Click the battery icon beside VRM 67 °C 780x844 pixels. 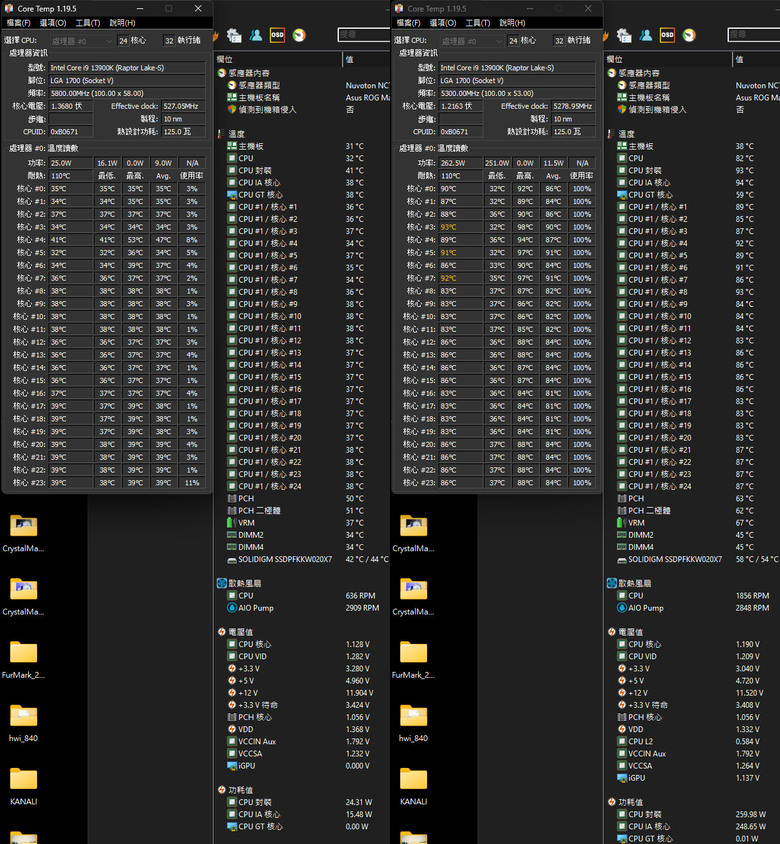click(621, 523)
